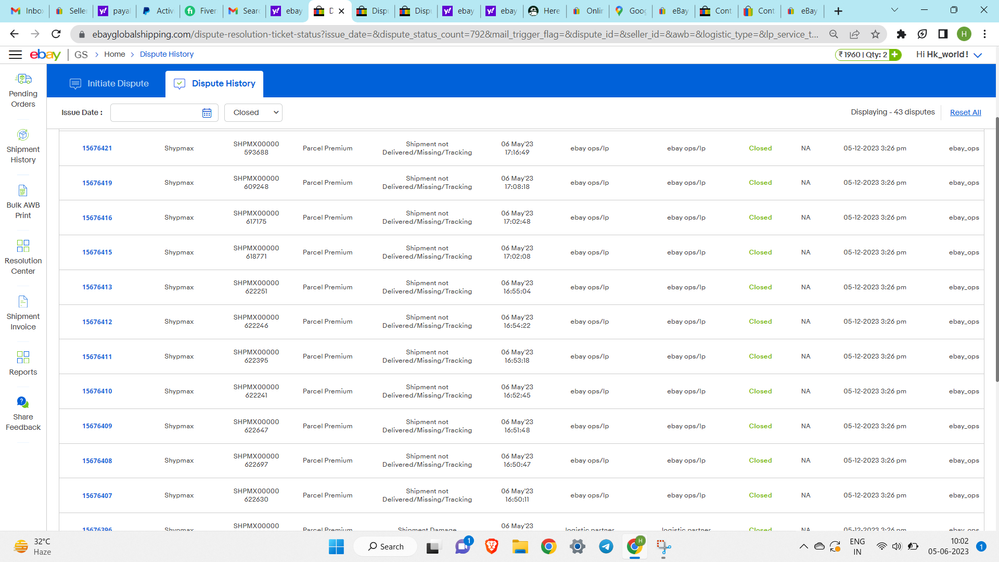
Task: Click the browser address bar URL
Action: coord(455,34)
